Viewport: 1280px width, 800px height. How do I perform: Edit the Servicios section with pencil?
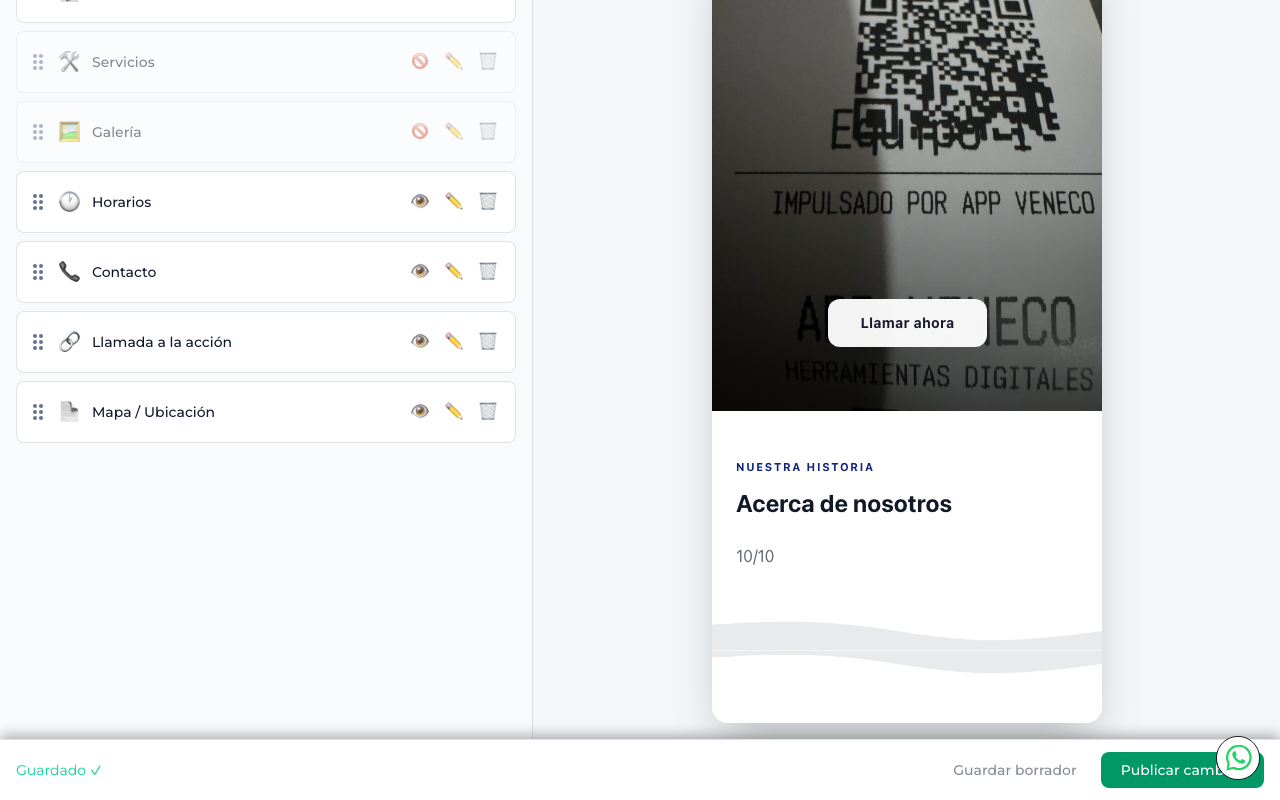point(454,61)
